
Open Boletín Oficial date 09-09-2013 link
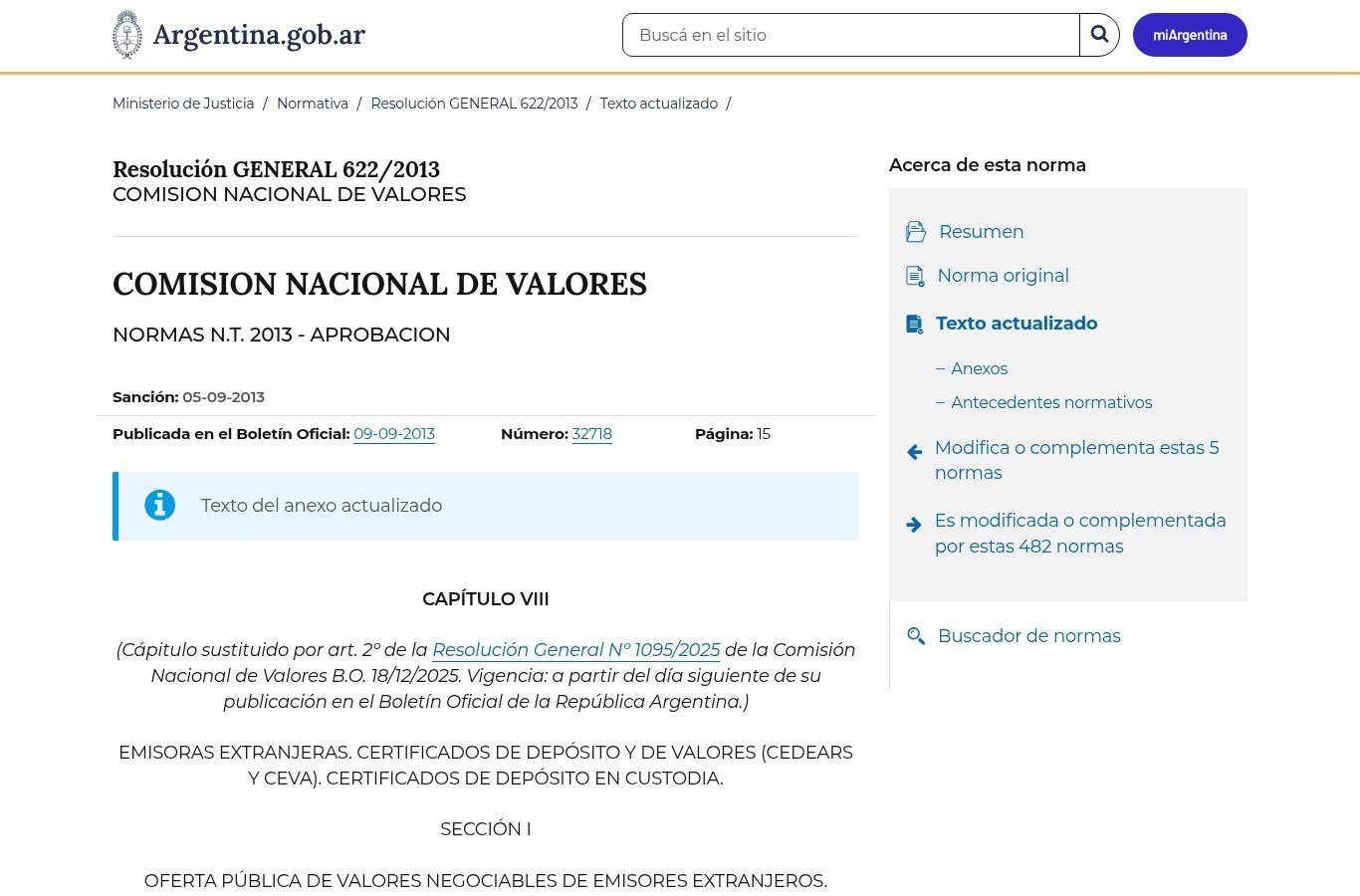pos(394,434)
